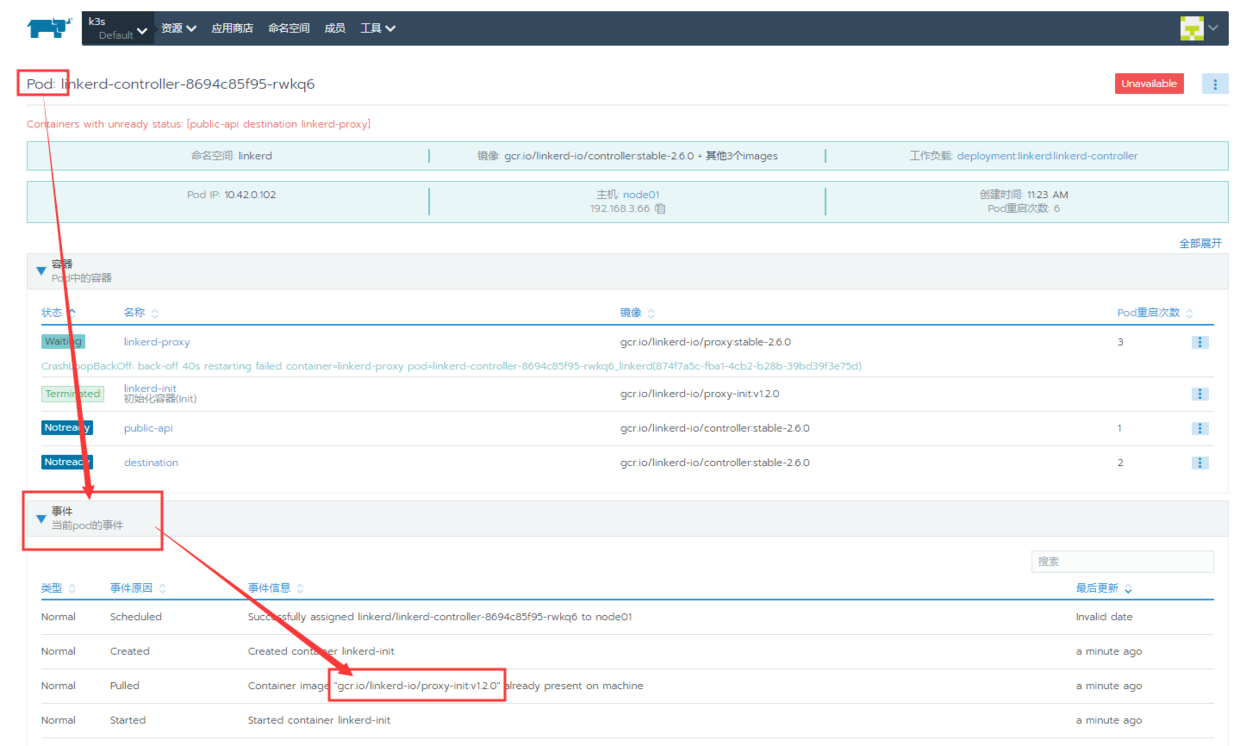This screenshot has width=1240, height=746.
Task: Open actions menu for destination row
Action: (x=1200, y=463)
